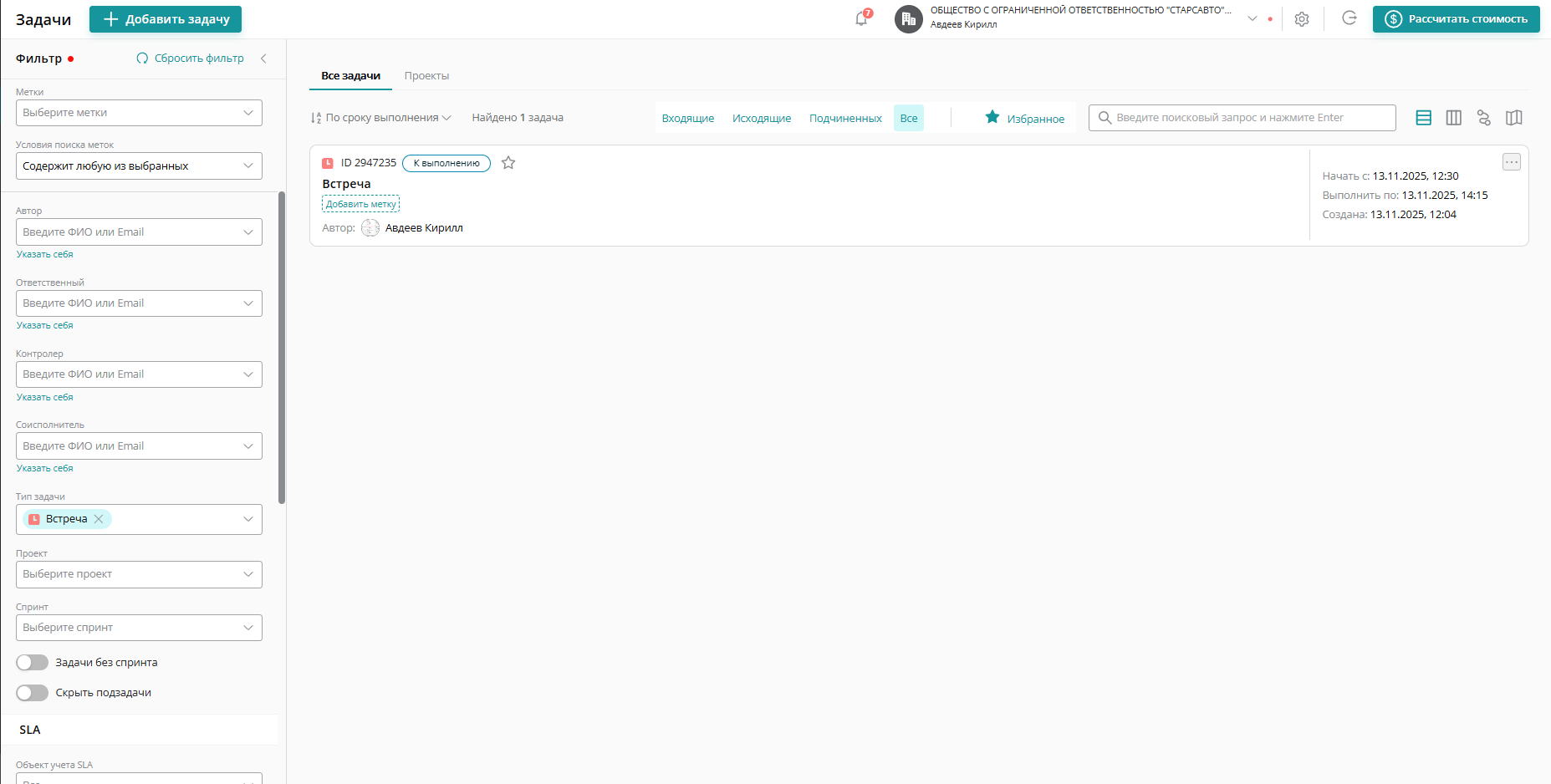This screenshot has width=1551, height=784.
Task: Click the filter panel vertical scrollbar
Action: point(282,348)
